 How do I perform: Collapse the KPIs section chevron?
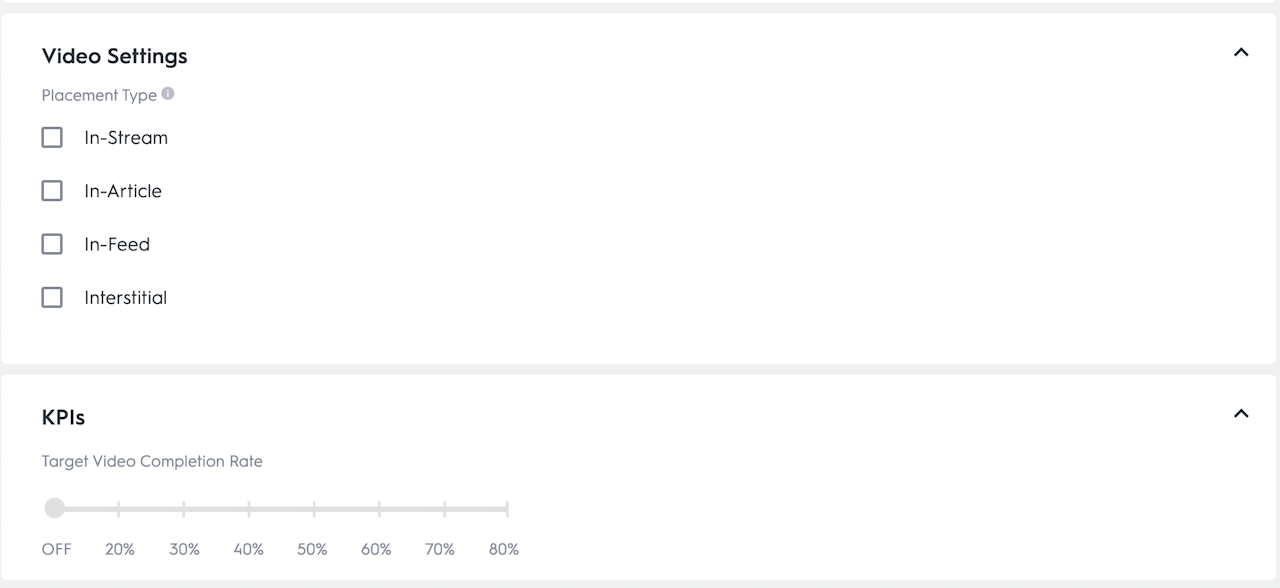tap(1241, 413)
